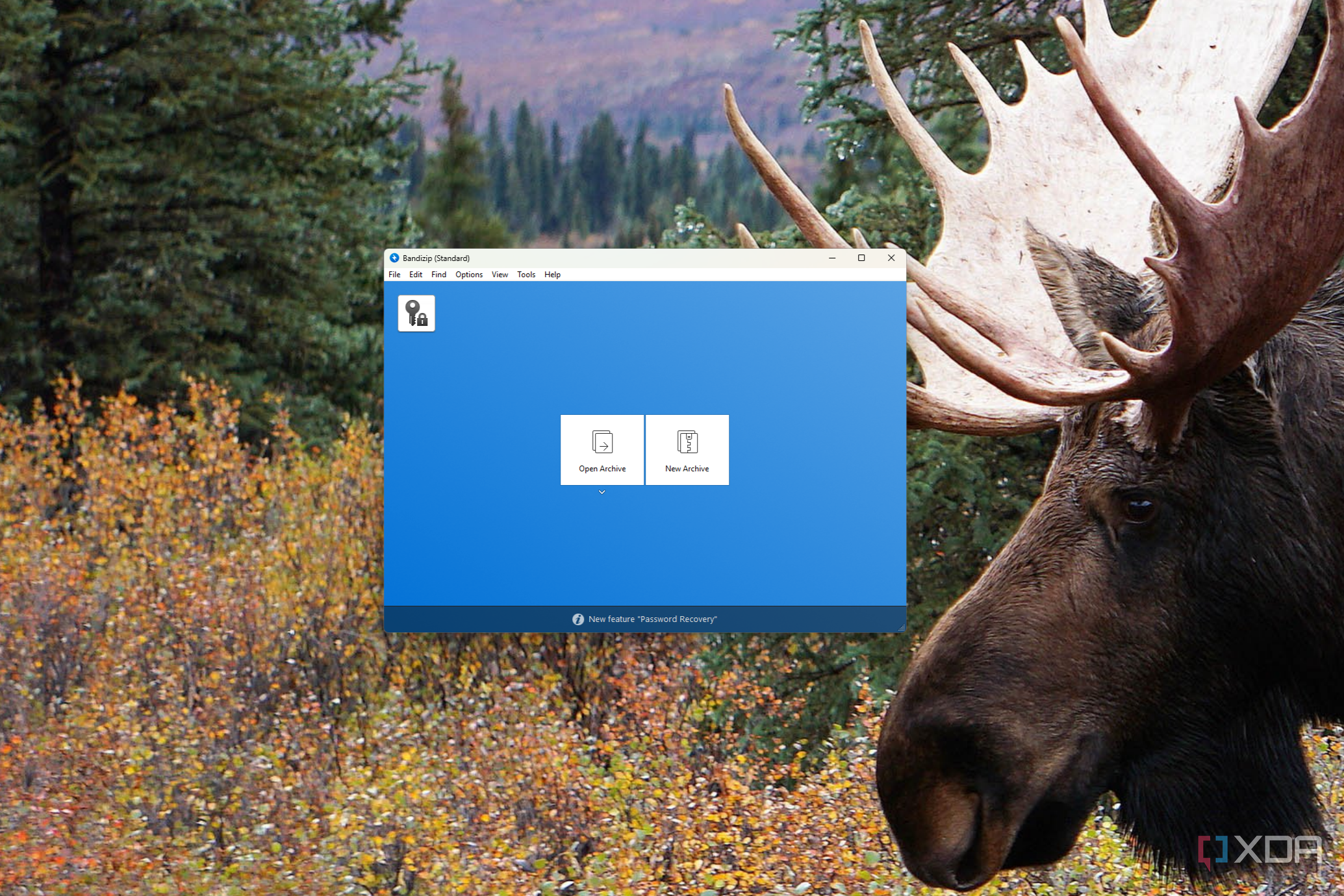Open the Tools menu
Screen dimensions: 1344x896
[526, 275]
